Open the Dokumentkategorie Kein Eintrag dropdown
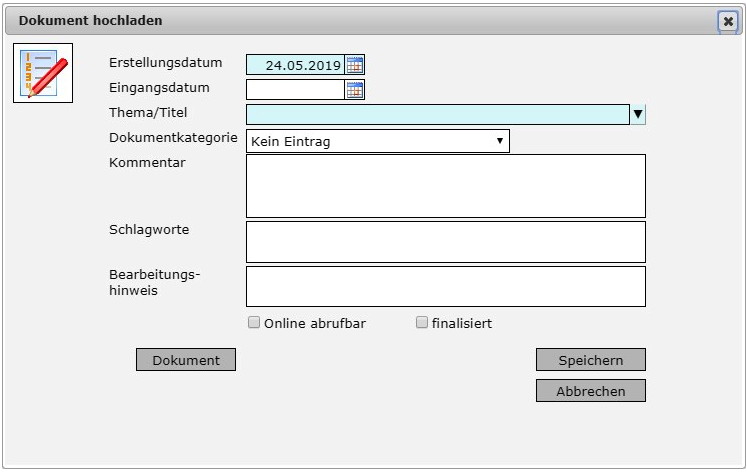Viewport: 747px width, 472px height. pyautogui.click(x=377, y=142)
